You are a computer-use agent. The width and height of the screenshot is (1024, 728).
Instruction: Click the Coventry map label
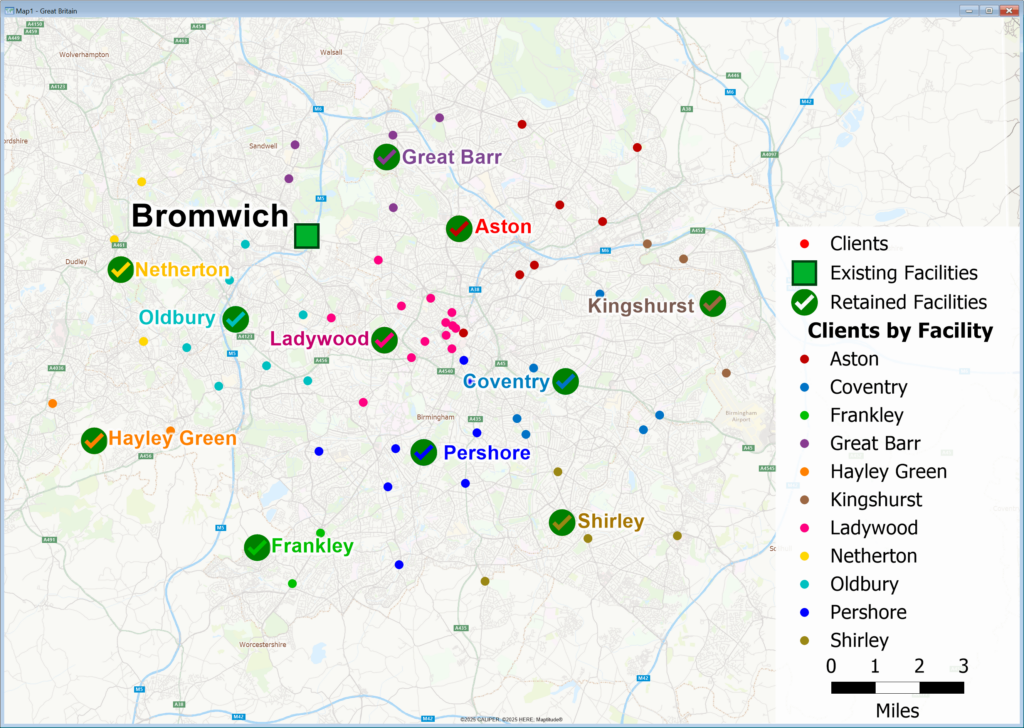[x=506, y=381]
